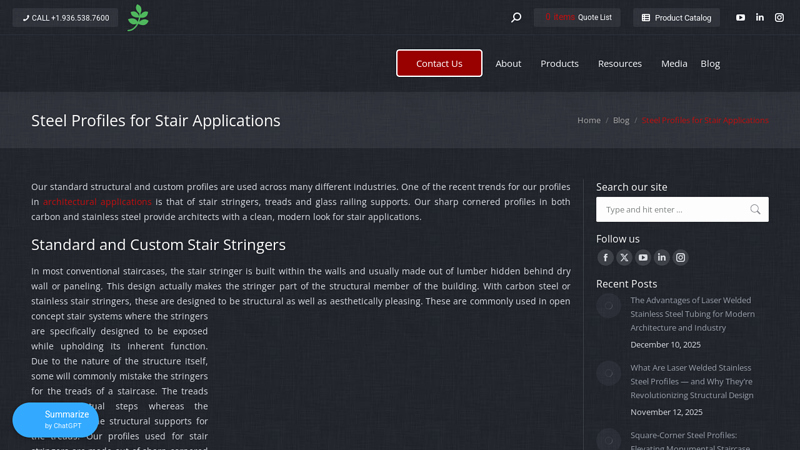Click X (Twitter) icon under Follow us
The height and width of the screenshot is (450, 800).
point(624,257)
